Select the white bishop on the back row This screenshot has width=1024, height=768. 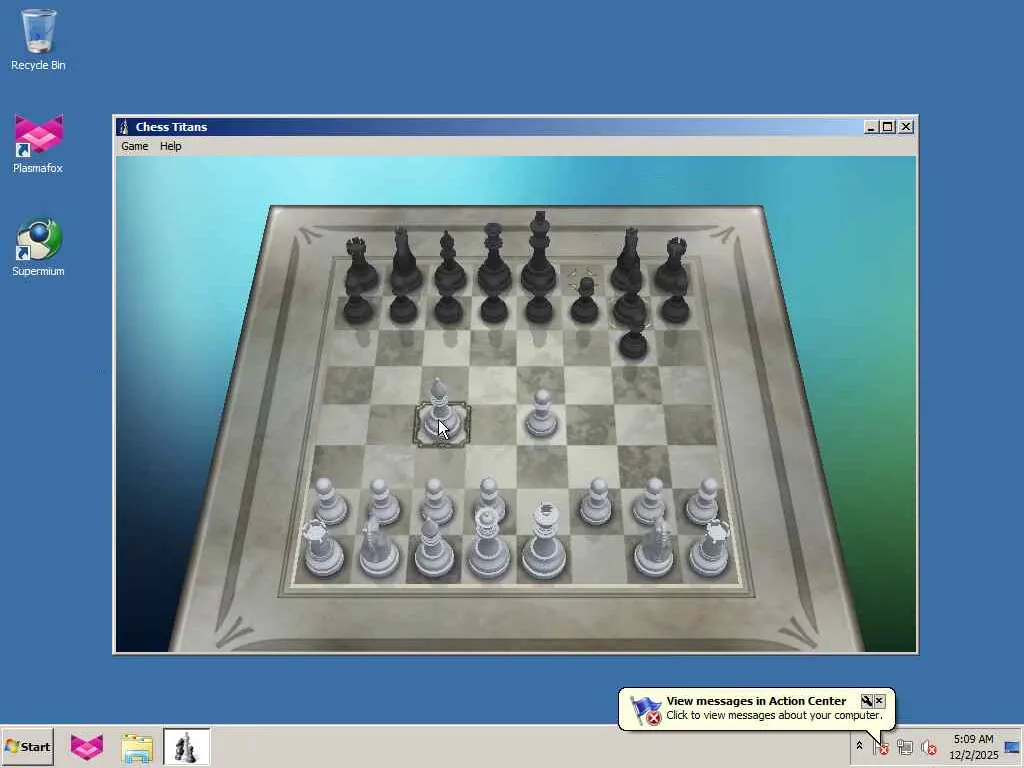(x=432, y=546)
